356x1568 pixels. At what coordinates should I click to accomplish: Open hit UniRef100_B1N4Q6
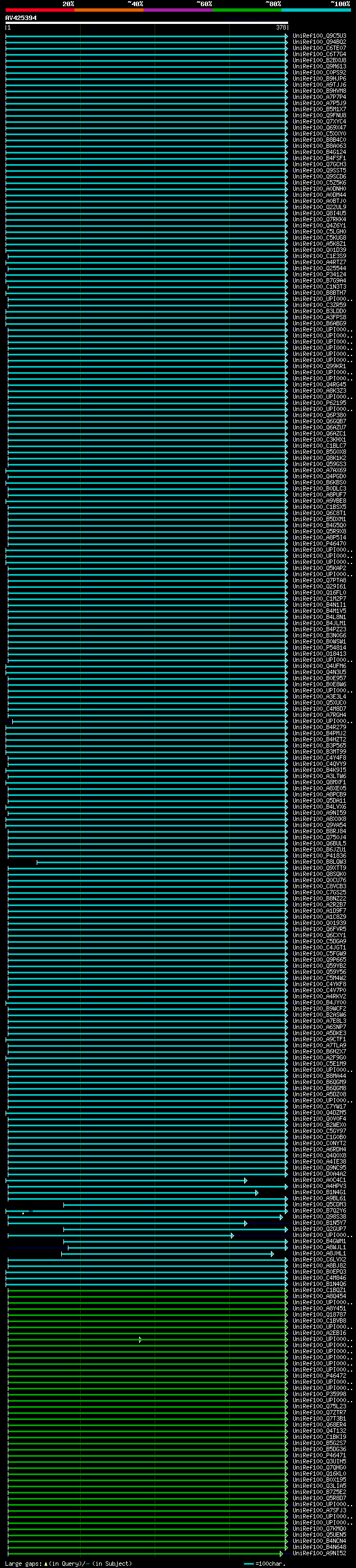(x=319, y=1284)
